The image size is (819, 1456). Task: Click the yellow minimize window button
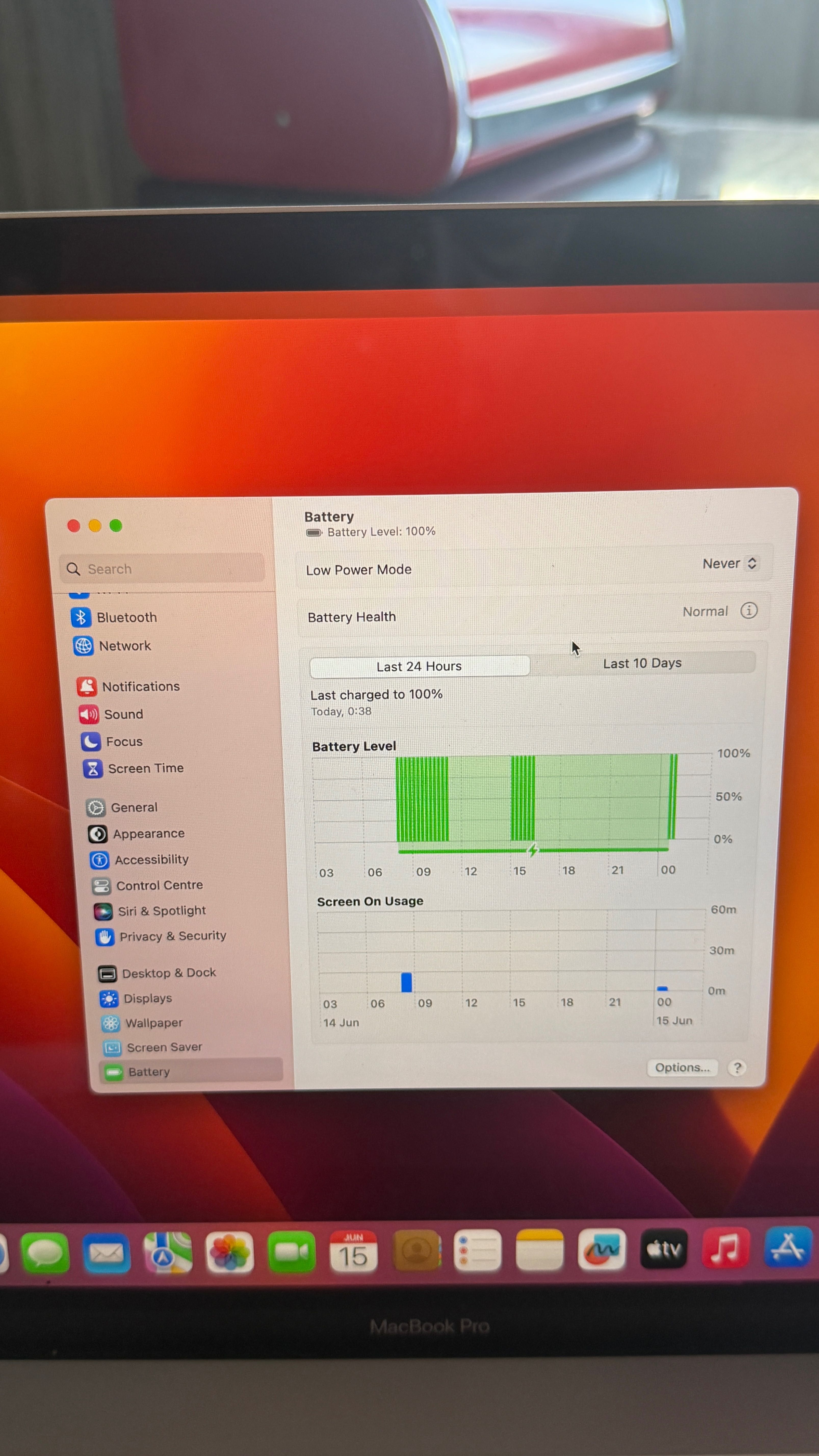[x=95, y=526]
